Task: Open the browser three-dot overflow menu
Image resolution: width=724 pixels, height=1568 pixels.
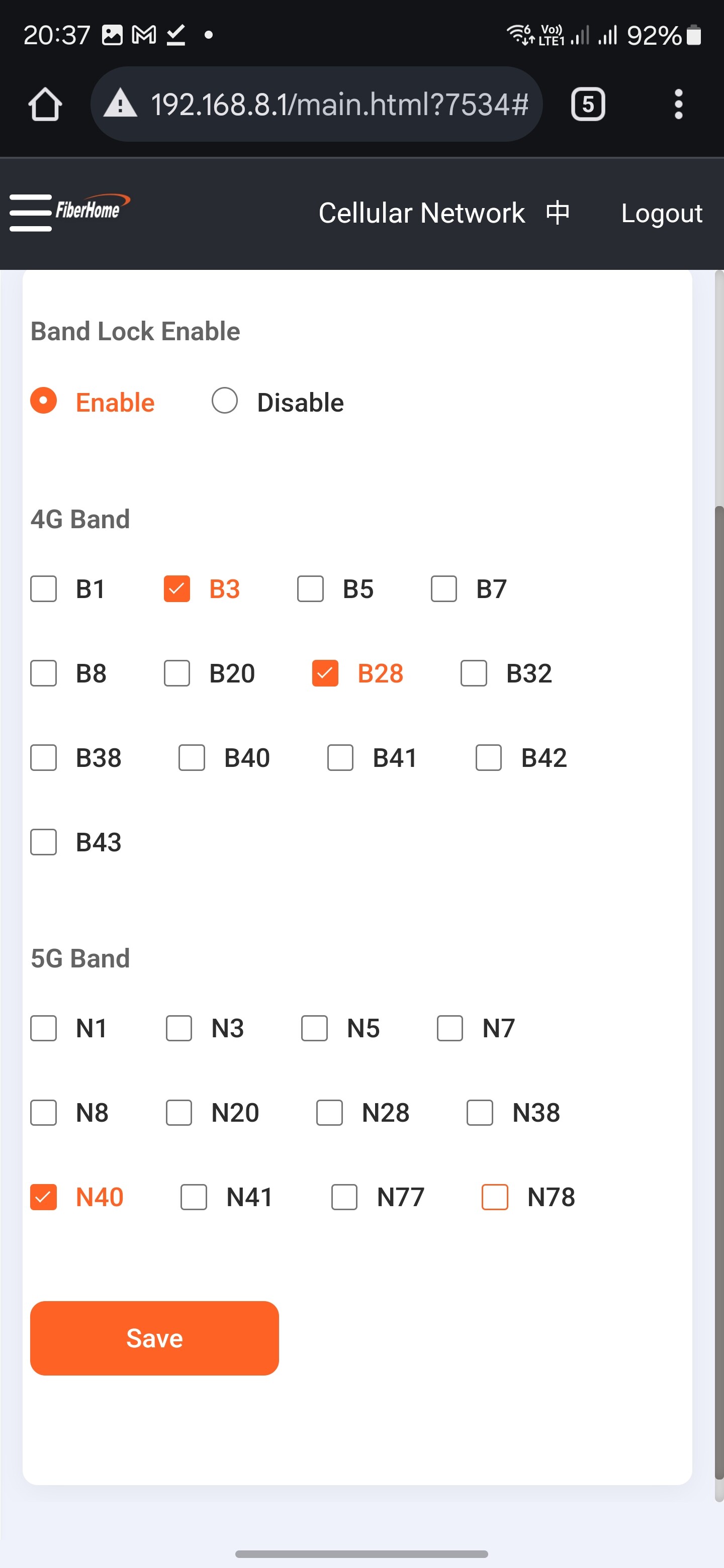Action: coord(678,104)
